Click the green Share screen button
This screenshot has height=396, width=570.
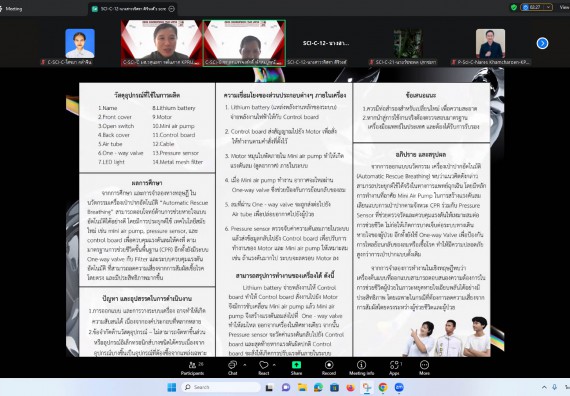click(296, 368)
